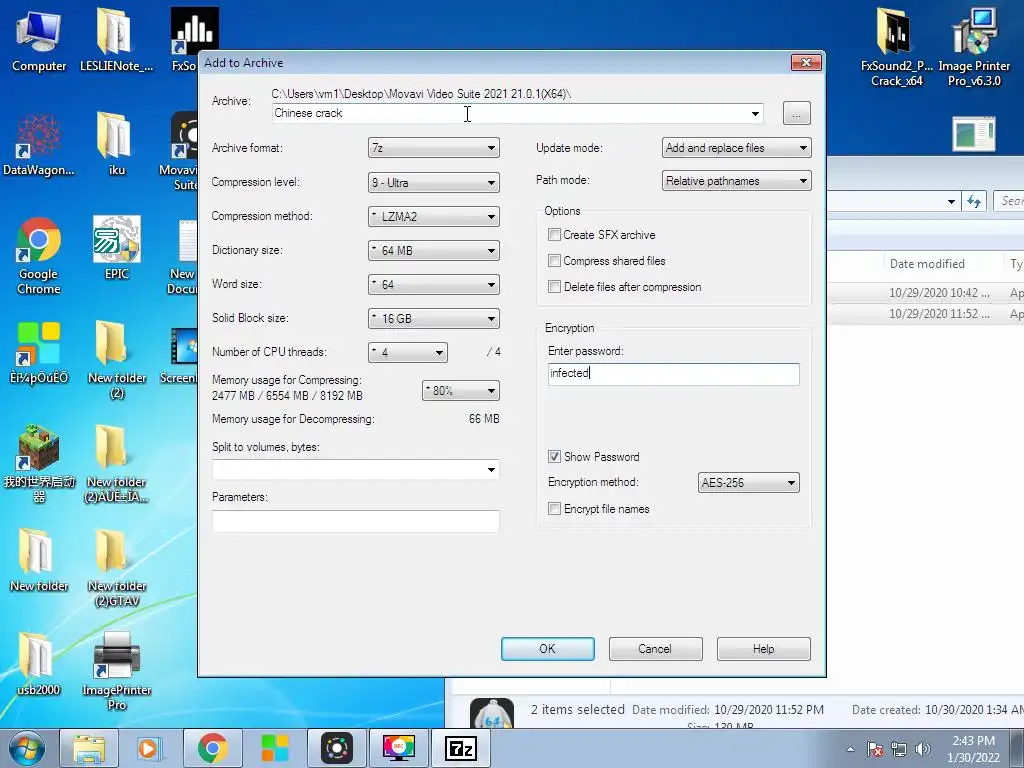Open the iku folder on desktop

(116, 144)
